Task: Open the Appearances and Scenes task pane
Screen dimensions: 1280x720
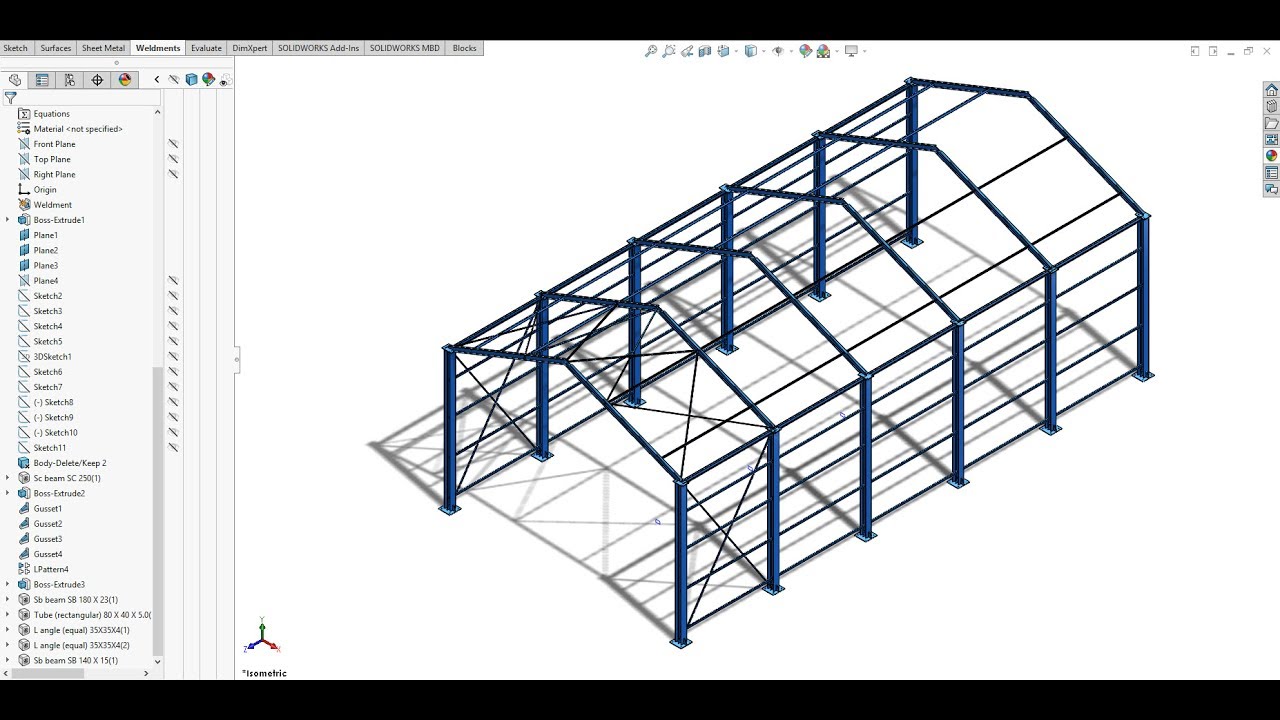Action: coord(1271,156)
